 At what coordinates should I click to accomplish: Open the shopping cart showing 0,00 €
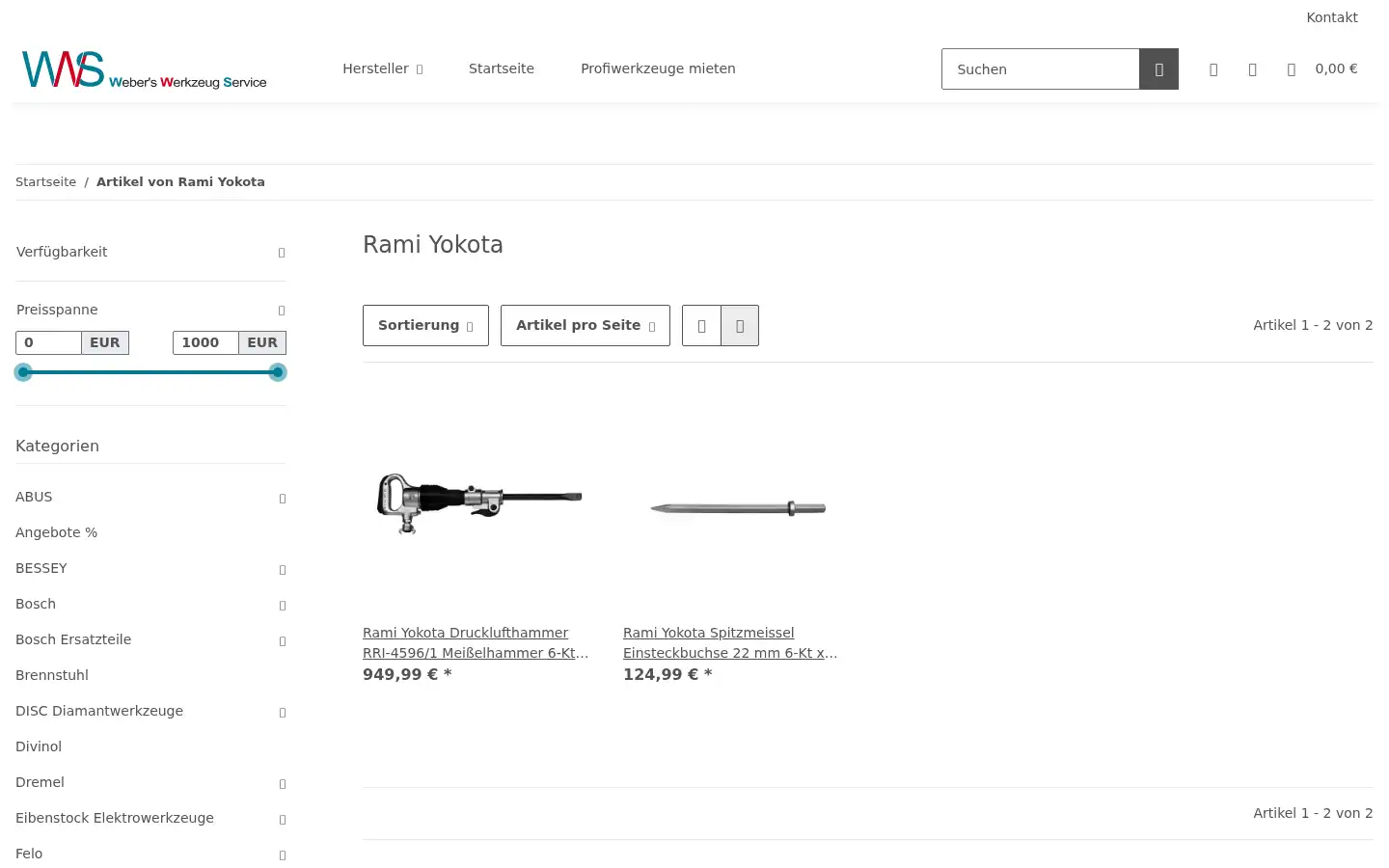(x=1322, y=69)
